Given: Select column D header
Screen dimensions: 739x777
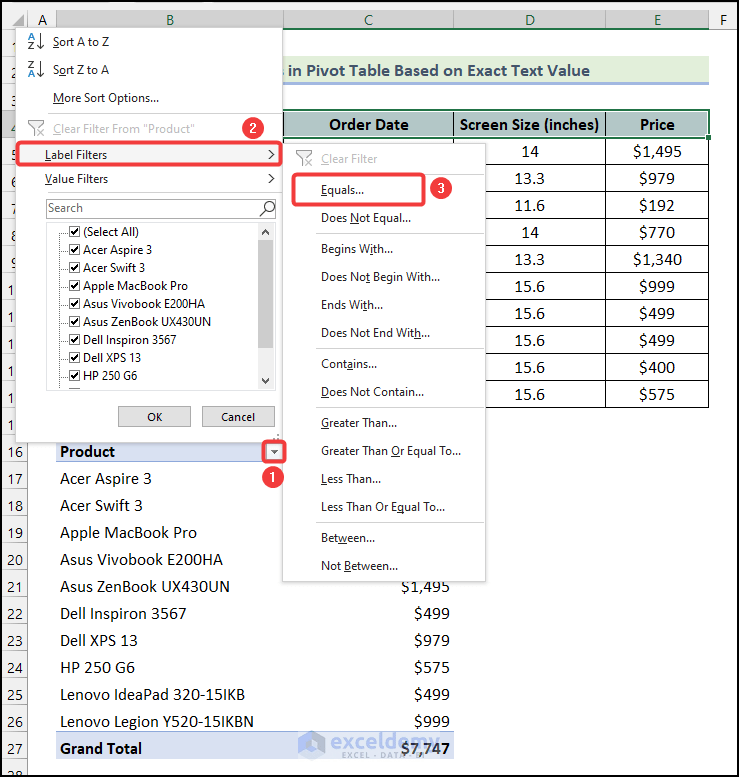Looking at the screenshot, I should coord(529,20).
